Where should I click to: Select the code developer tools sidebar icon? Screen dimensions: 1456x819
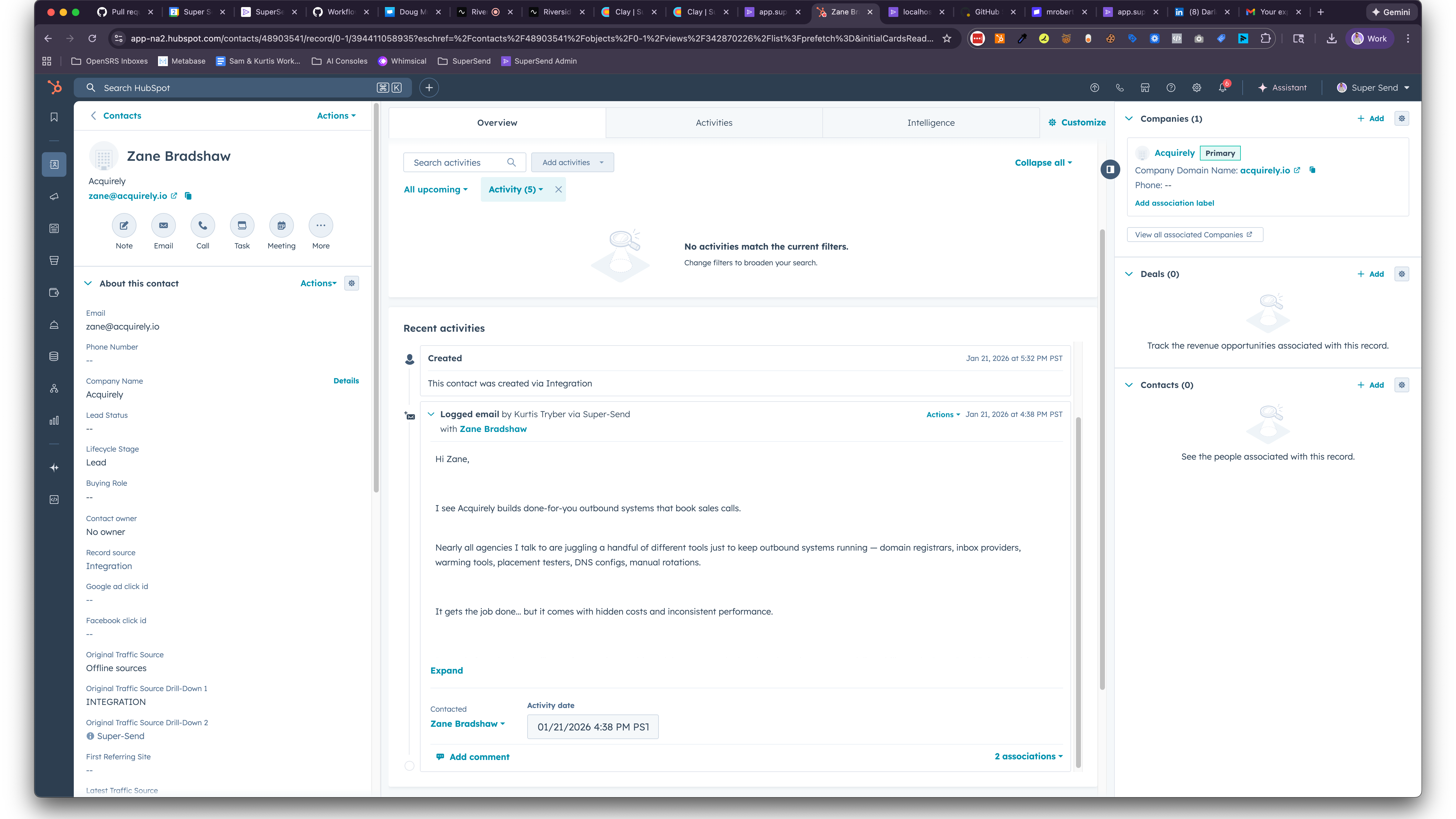point(54,500)
